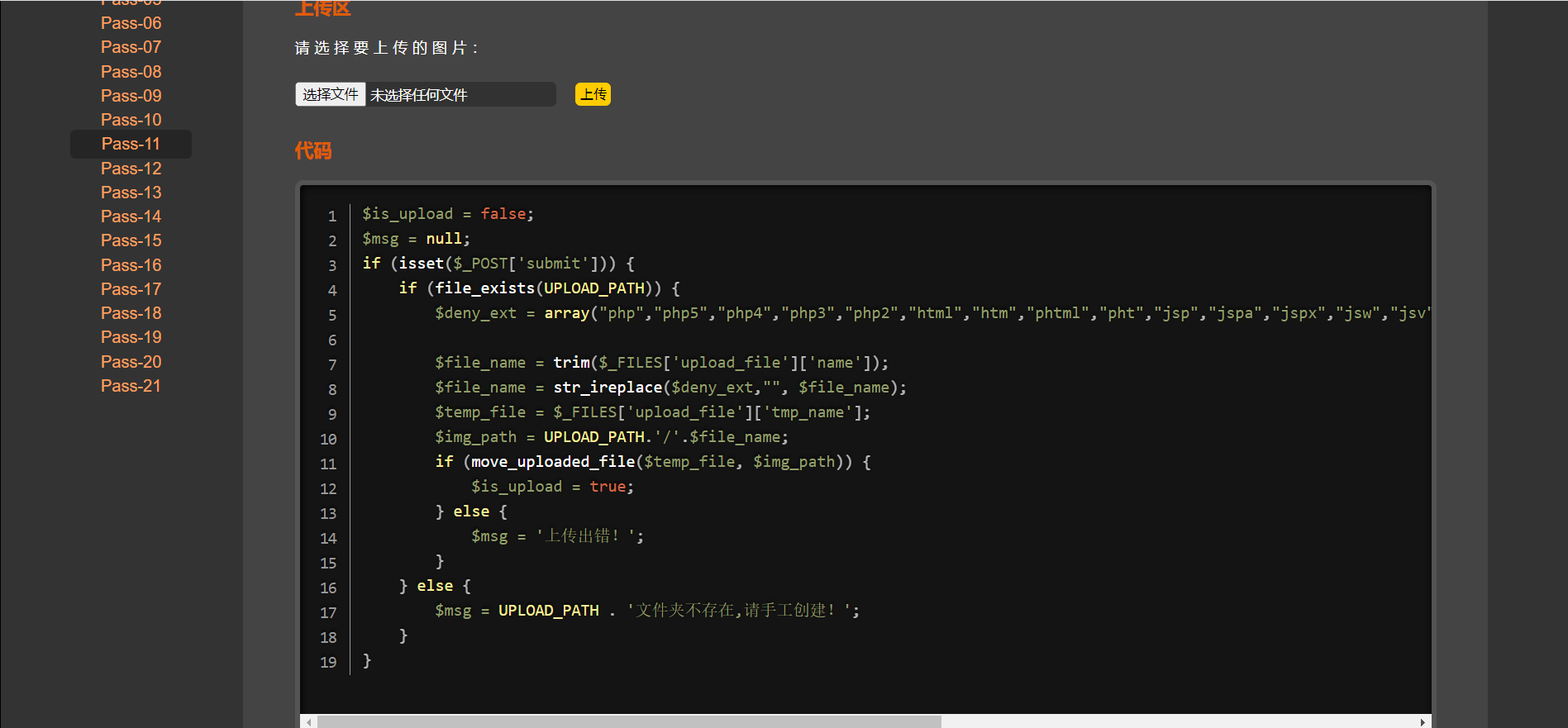Select Pass-15 in the navigation
Image resolution: width=1568 pixels, height=728 pixels.
pos(131,240)
